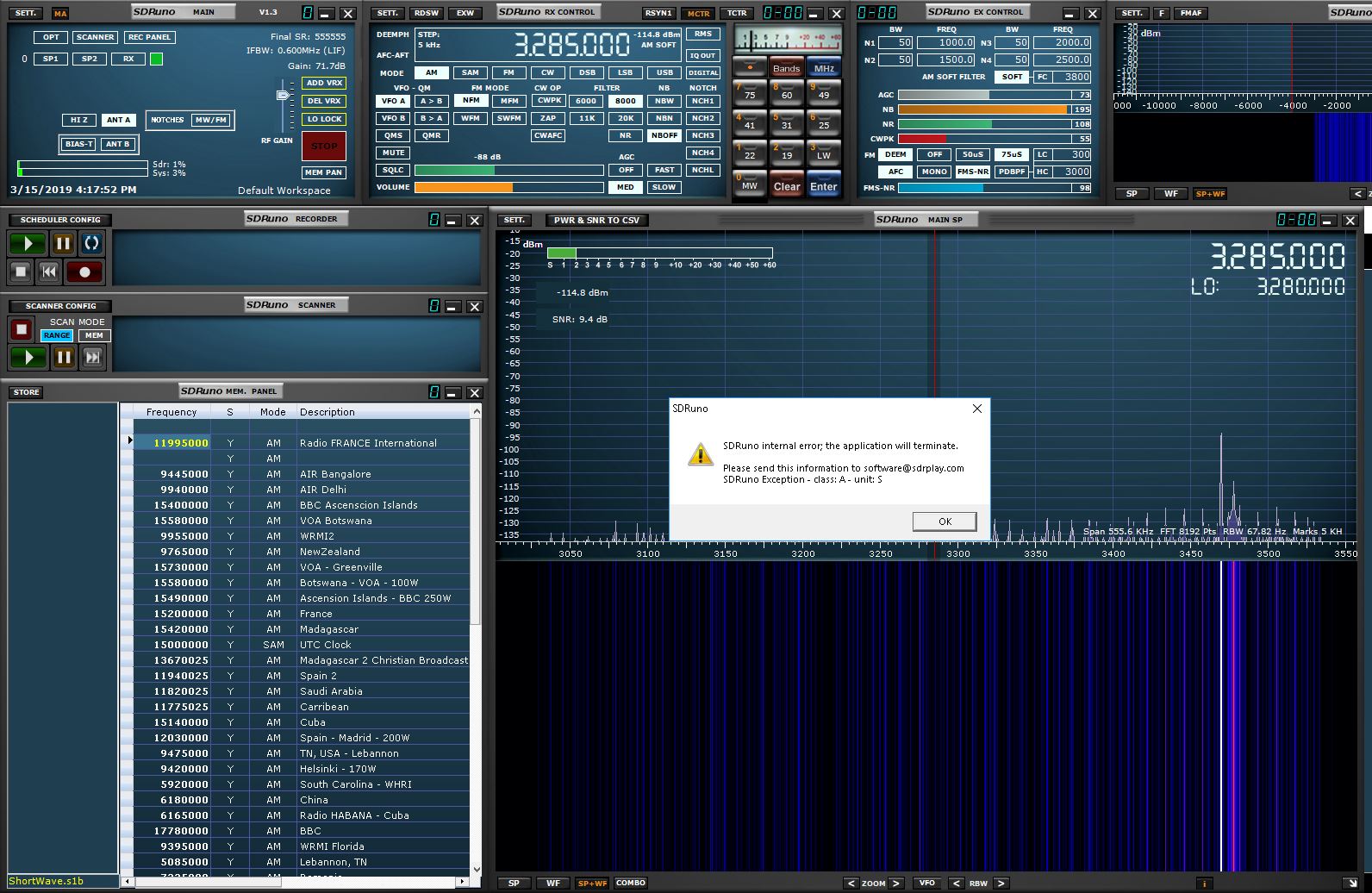
Task: Toggle the NBW noise blanker
Action: tap(664, 101)
